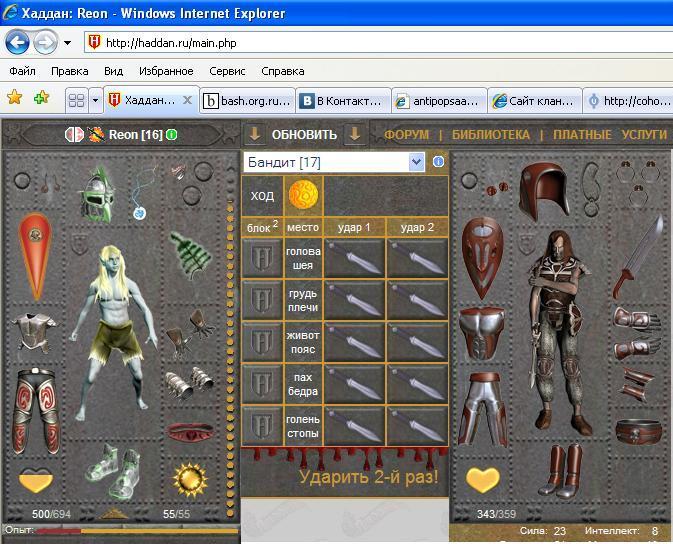This screenshot has height=544, width=673.
Task: Select удар 1 dagger for живот пояс
Action: [x=355, y=342]
